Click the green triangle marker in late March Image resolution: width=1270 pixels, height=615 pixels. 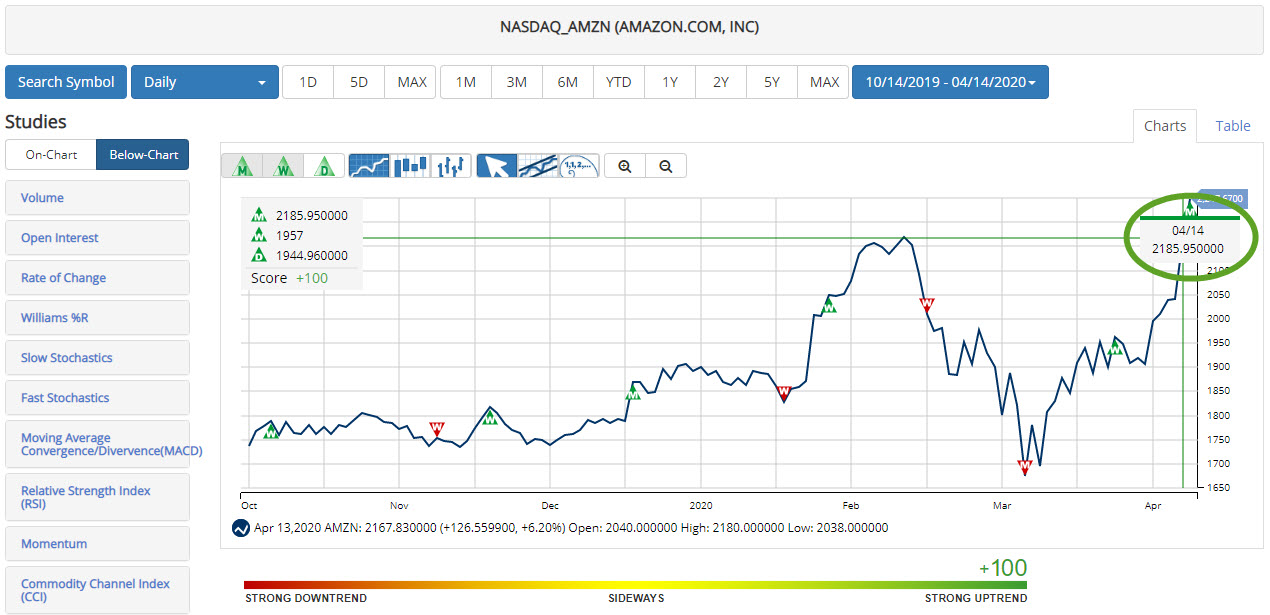1115,347
